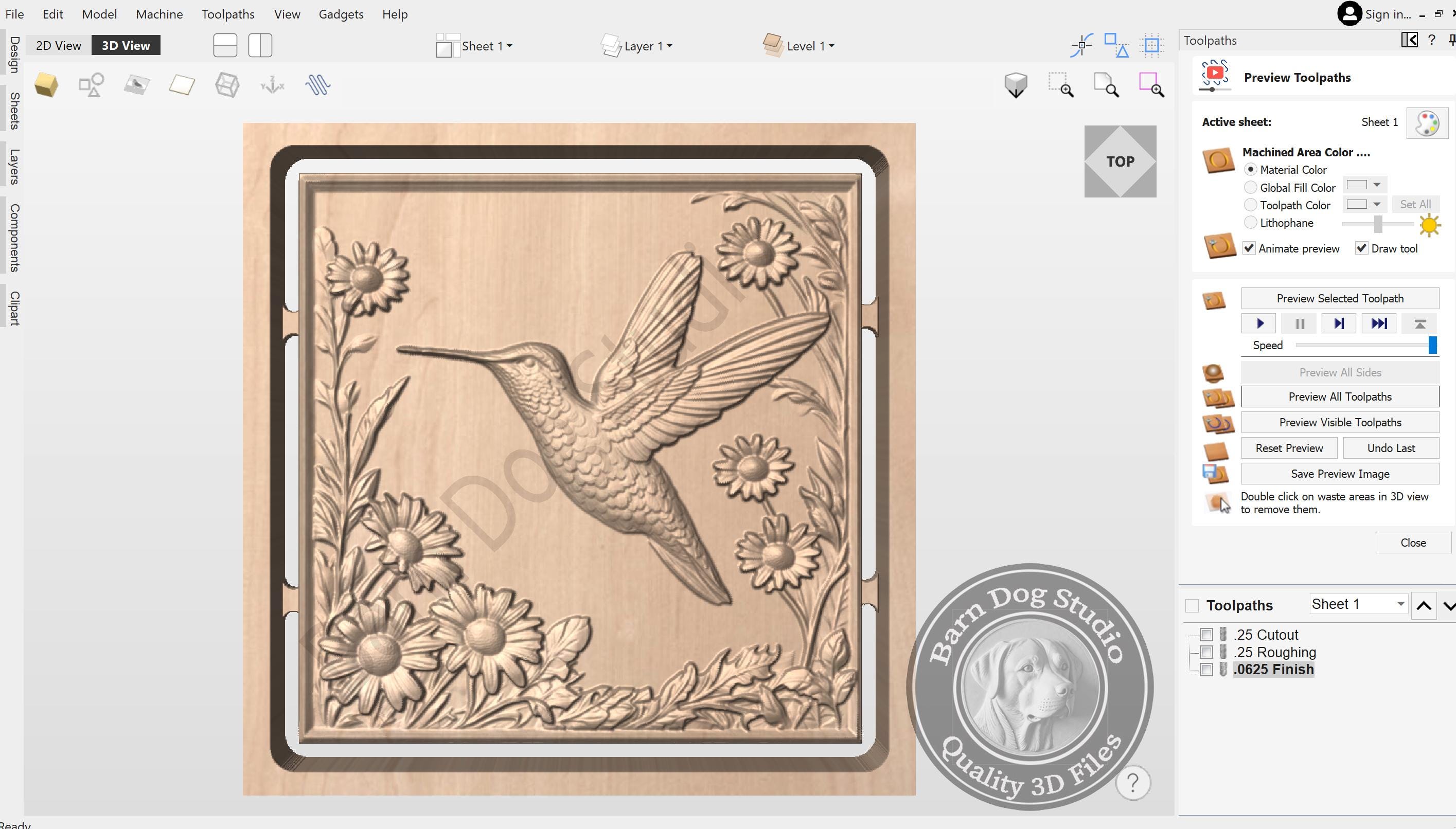
Task: Click the XYZ axes orientation icon
Action: click(x=272, y=84)
